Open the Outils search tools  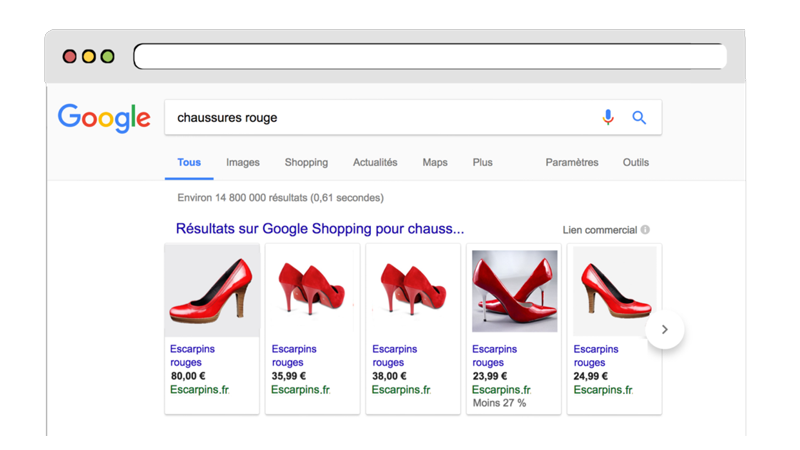(635, 162)
